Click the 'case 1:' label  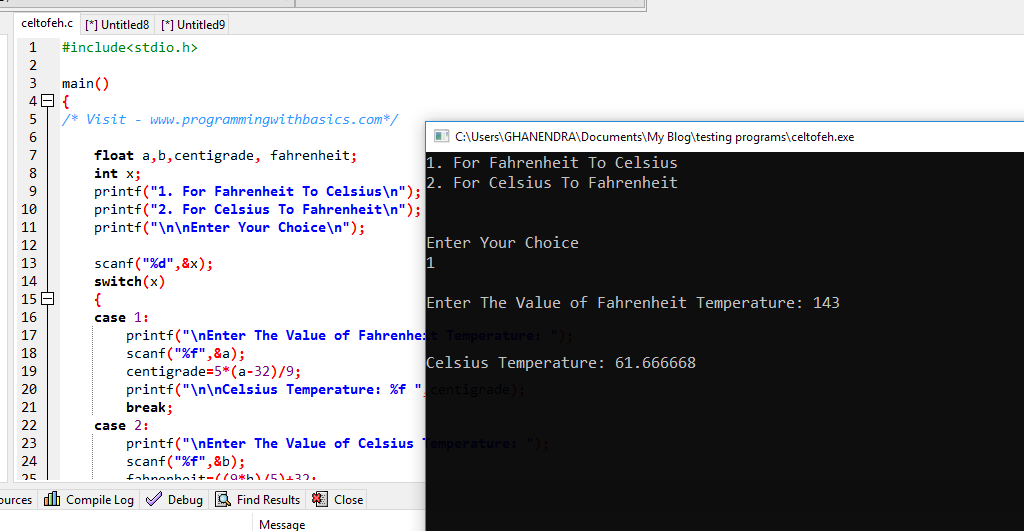(x=121, y=317)
